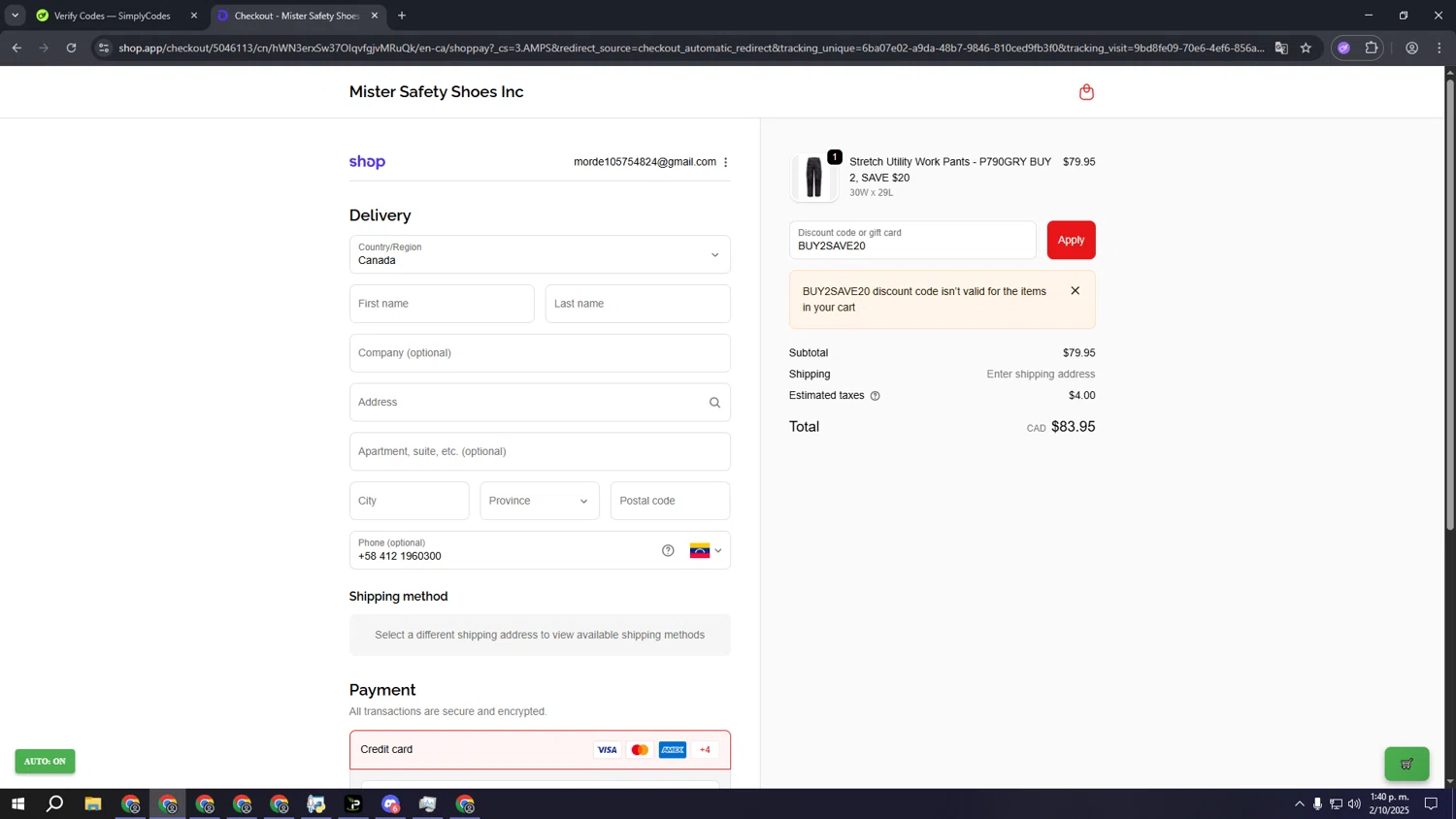
Task: Open the phone country flag selector
Action: (x=706, y=550)
